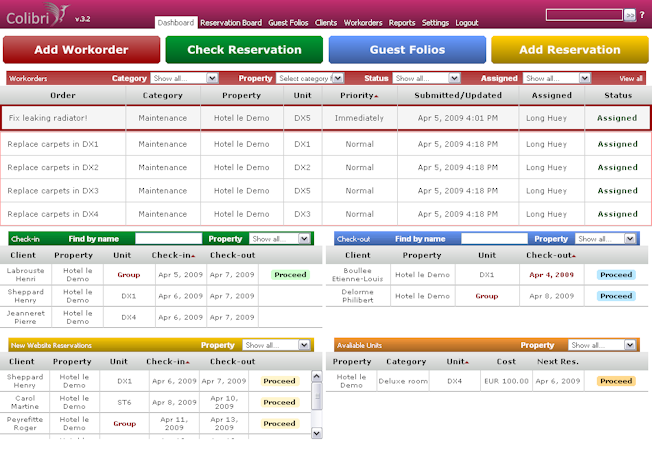Open the Check-out Property dropdown
Viewport: 652px width, 450px height.
606,239
